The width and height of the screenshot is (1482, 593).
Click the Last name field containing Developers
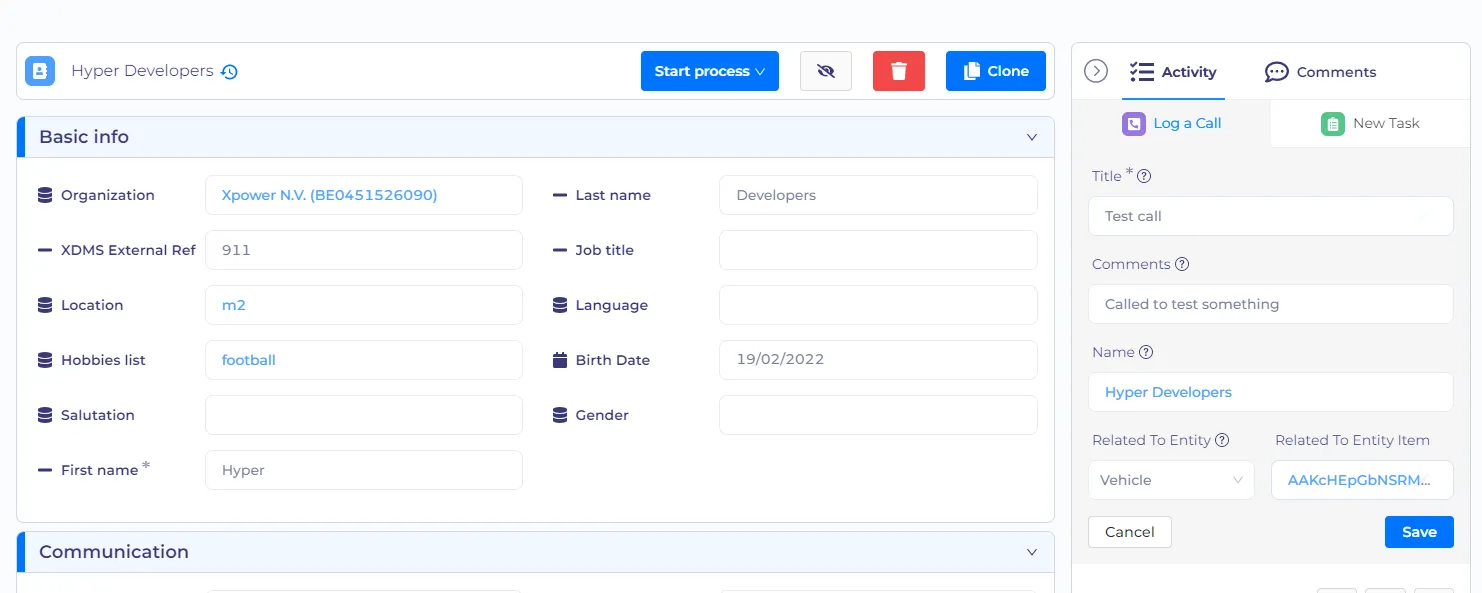point(878,195)
